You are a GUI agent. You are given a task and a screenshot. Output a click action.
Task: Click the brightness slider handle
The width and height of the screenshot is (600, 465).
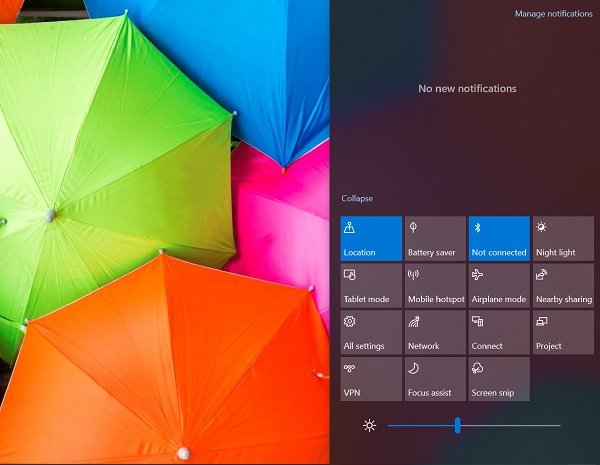(458, 425)
